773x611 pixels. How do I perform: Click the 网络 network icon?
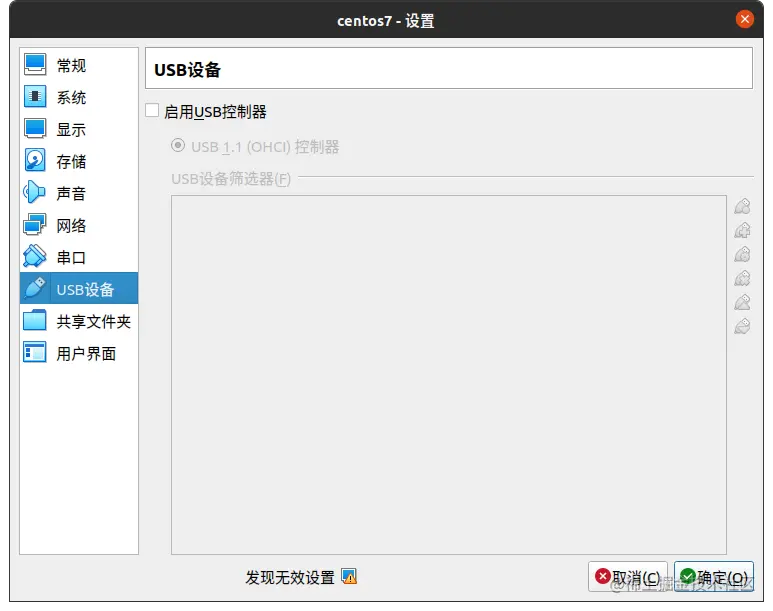(35, 225)
